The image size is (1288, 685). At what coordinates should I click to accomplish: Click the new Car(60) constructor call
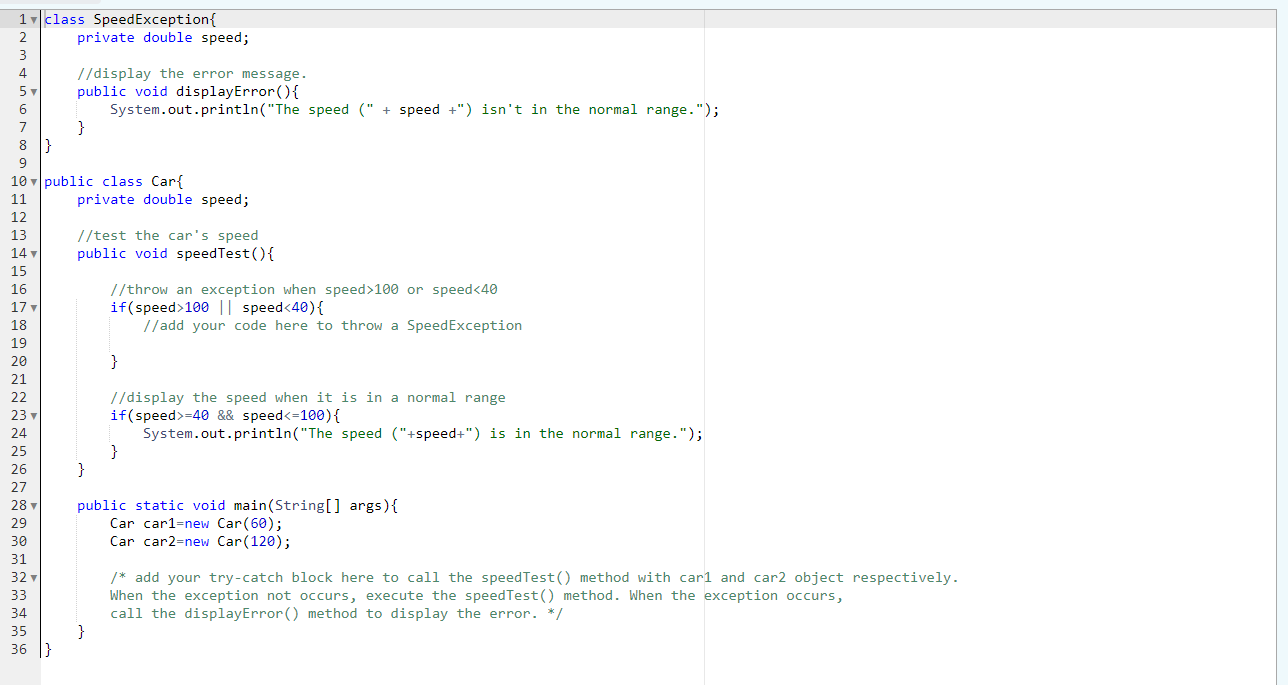[x=230, y=523]
